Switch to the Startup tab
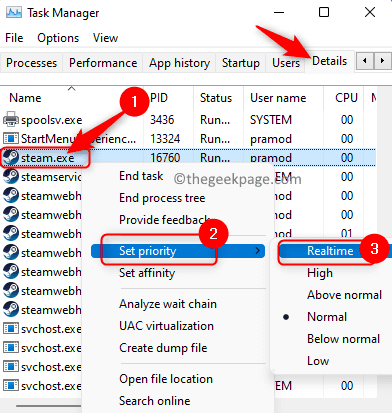The height and width of the screenshot is (413, 392). (241, 63)
